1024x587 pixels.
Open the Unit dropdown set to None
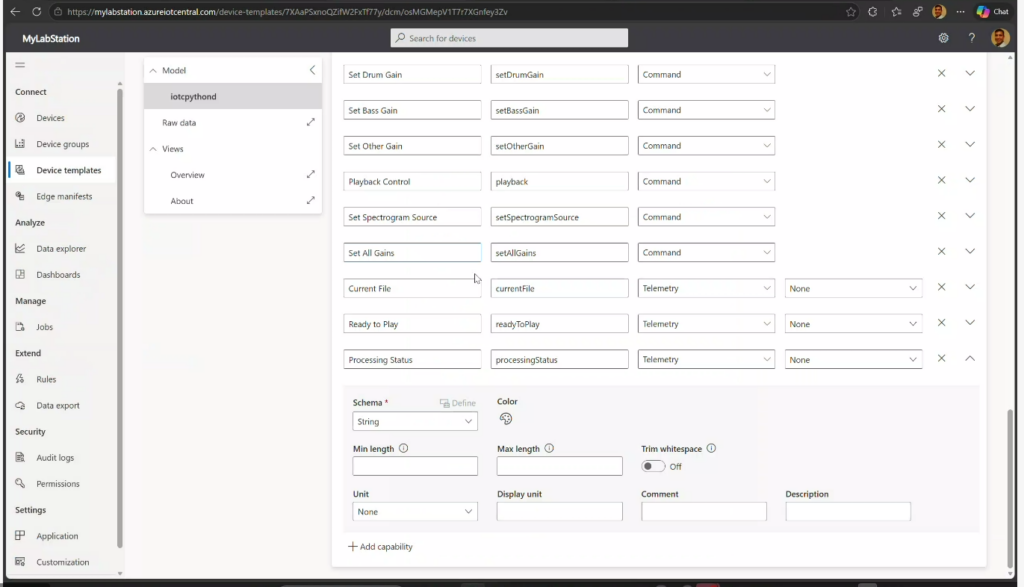coord(415,512)
